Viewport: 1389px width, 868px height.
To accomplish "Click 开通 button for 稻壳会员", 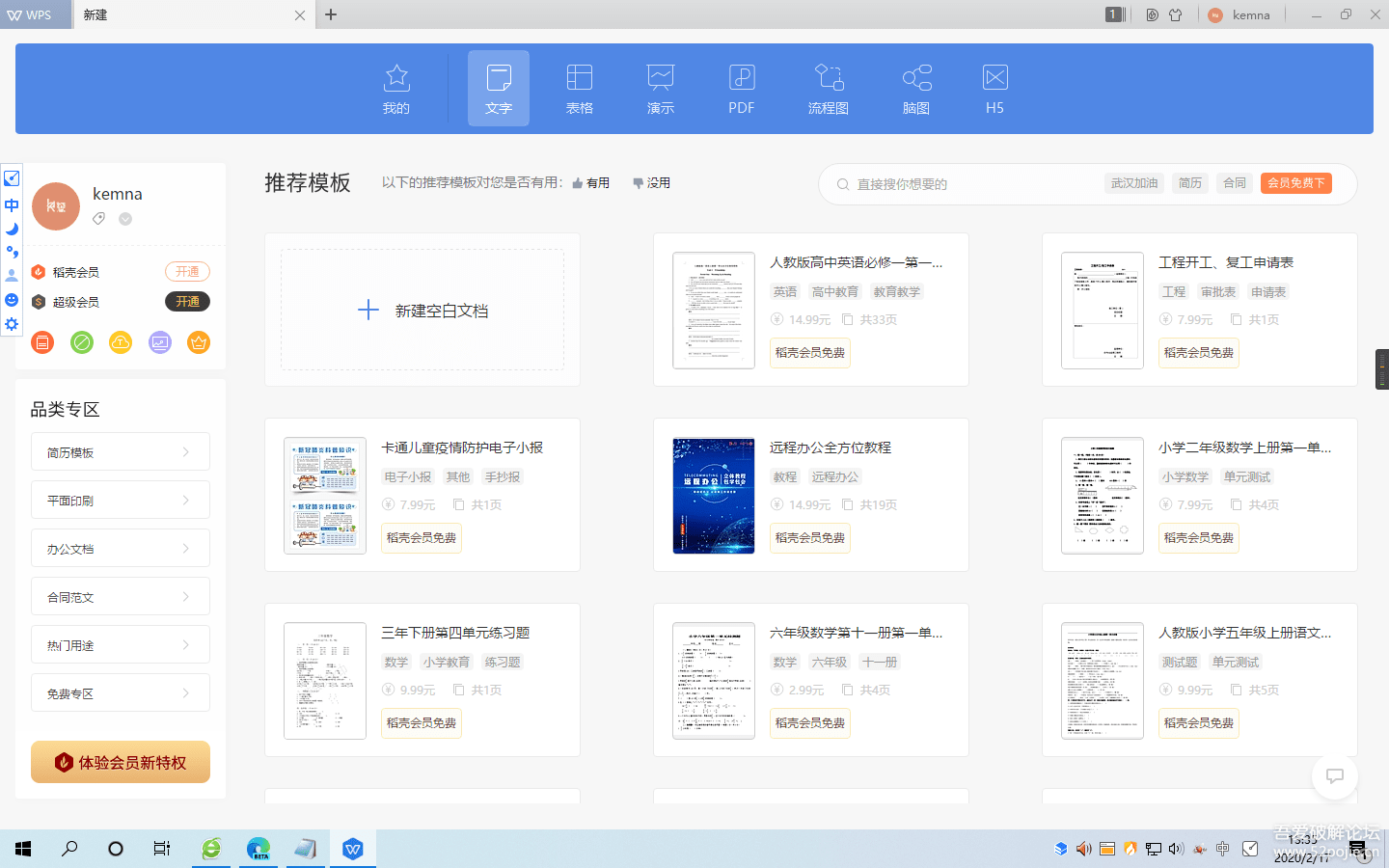I will point(187,272).
